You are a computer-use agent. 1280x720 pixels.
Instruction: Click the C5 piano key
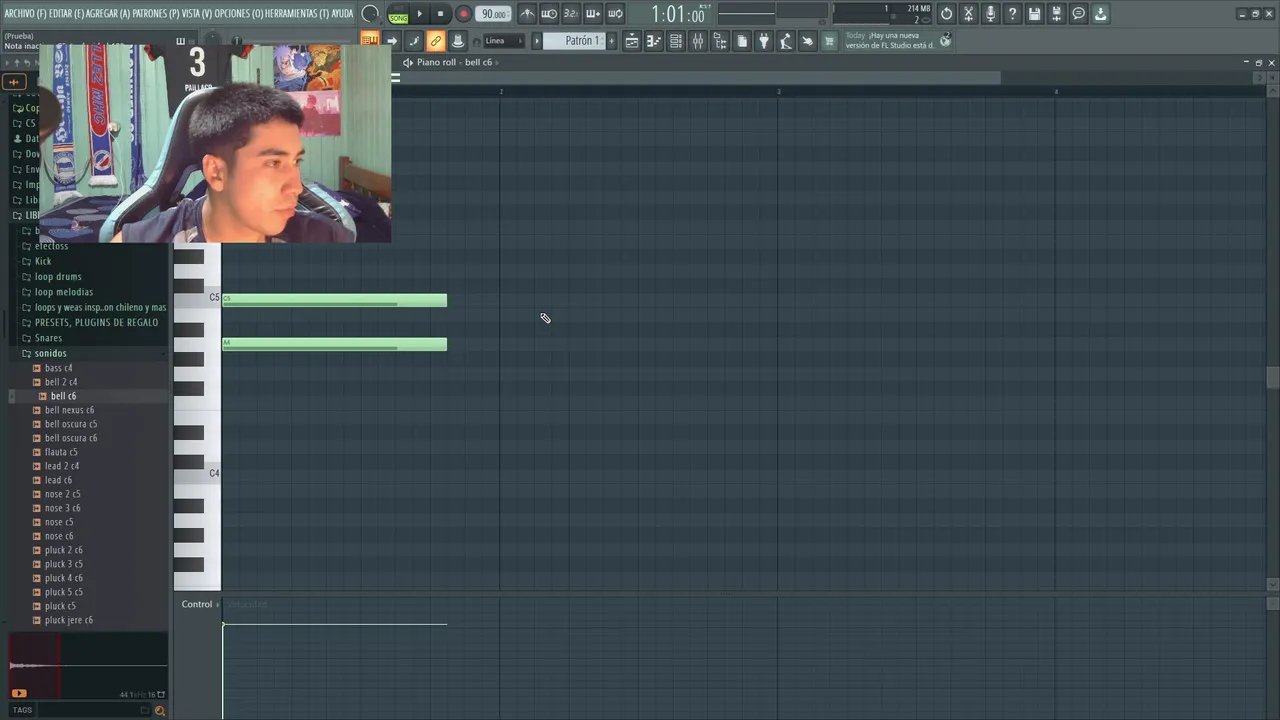(197, 299)
